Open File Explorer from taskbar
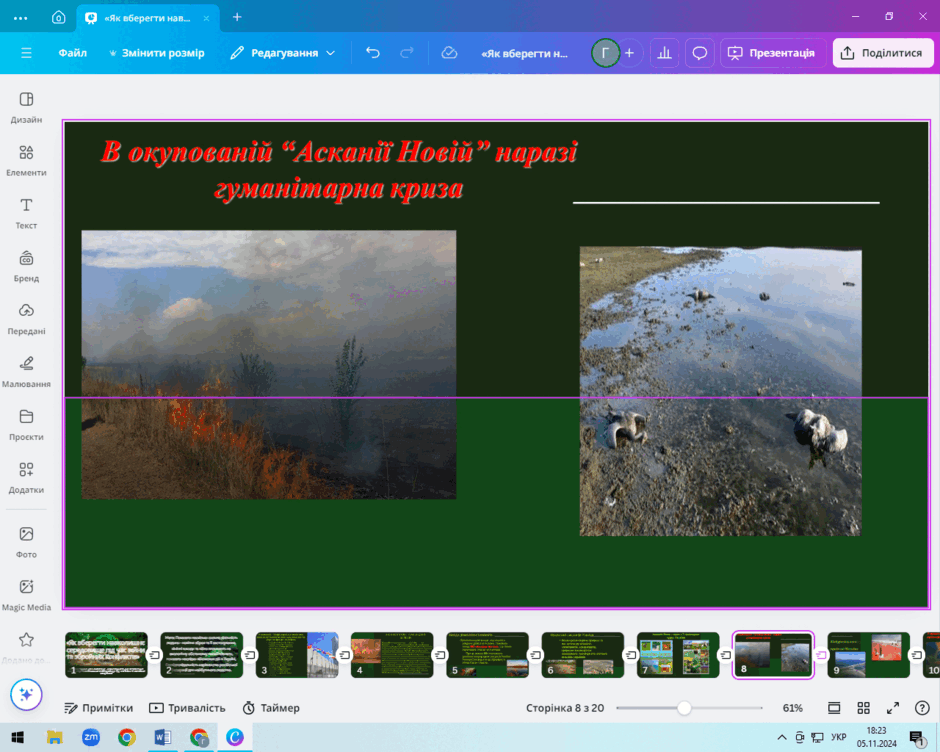This screenshot has width=940, height=752. [55, 737]
